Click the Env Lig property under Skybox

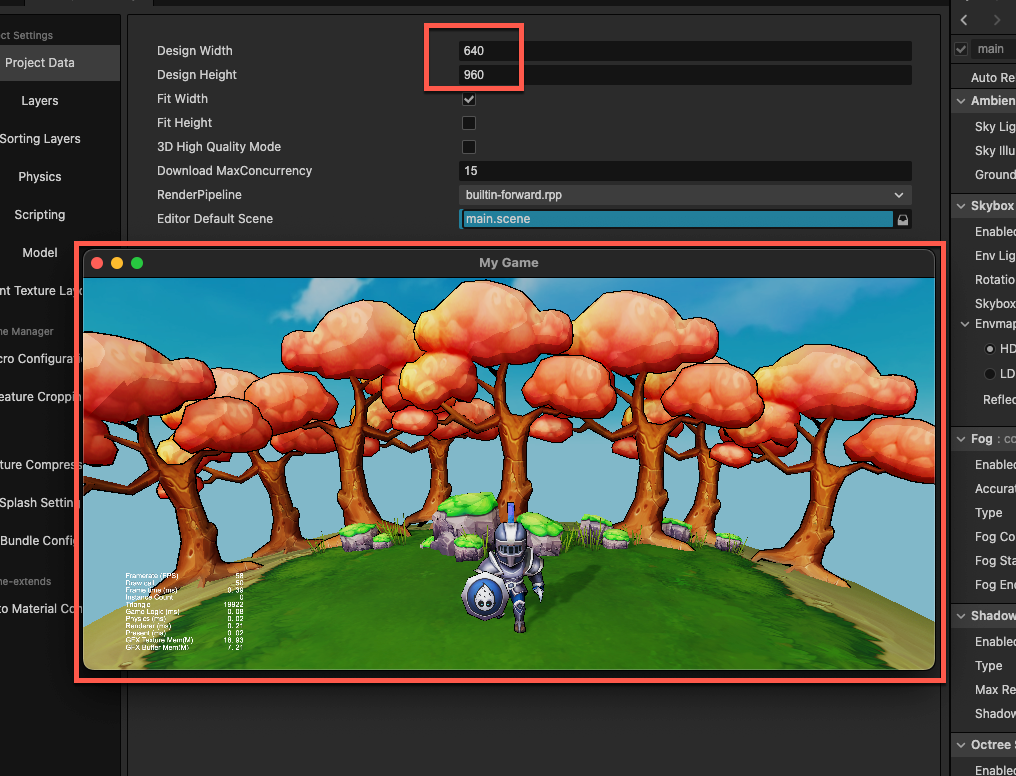(x=995, y=256)
